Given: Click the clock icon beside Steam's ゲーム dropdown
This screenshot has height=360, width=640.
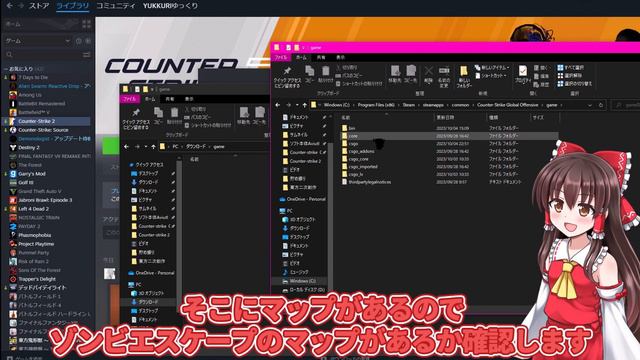Looking at the screenshot, I should tap(79, 41).
